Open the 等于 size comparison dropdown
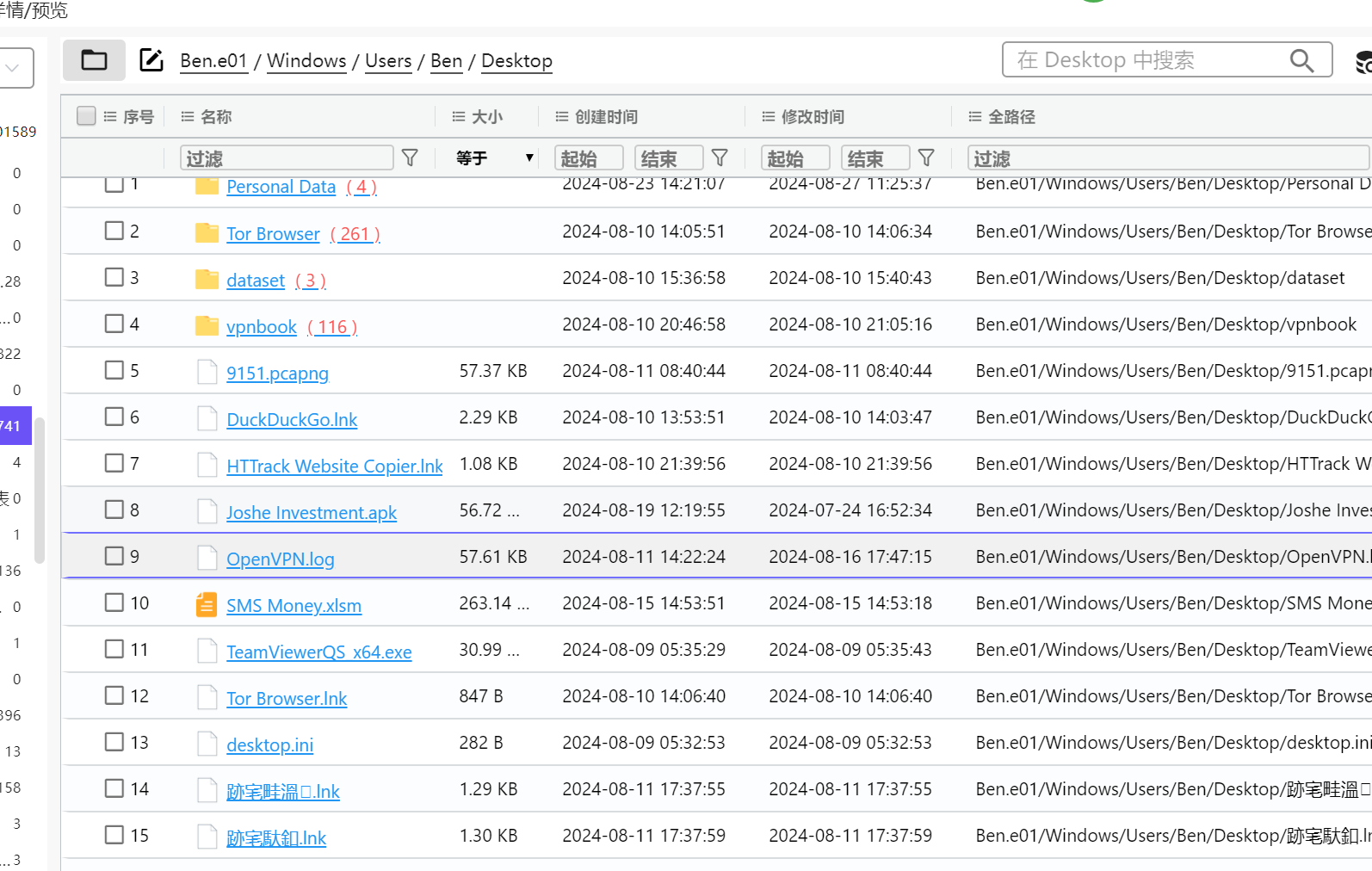The width and height of the screenshot is (1372, 871). coord(494,158)
